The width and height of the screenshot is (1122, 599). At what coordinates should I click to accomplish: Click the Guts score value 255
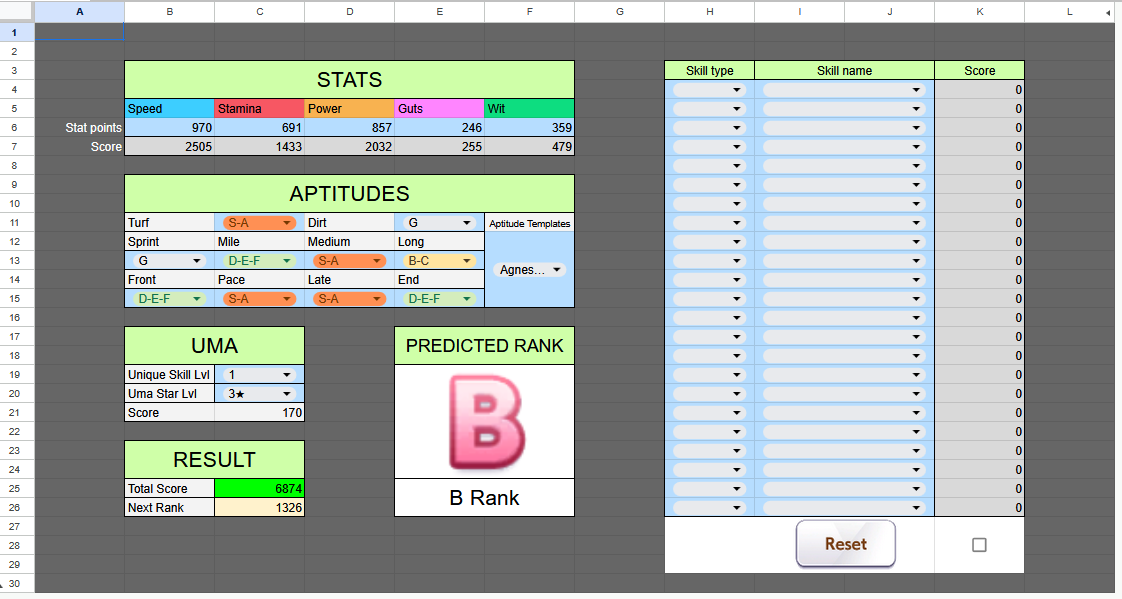point(439,147)
